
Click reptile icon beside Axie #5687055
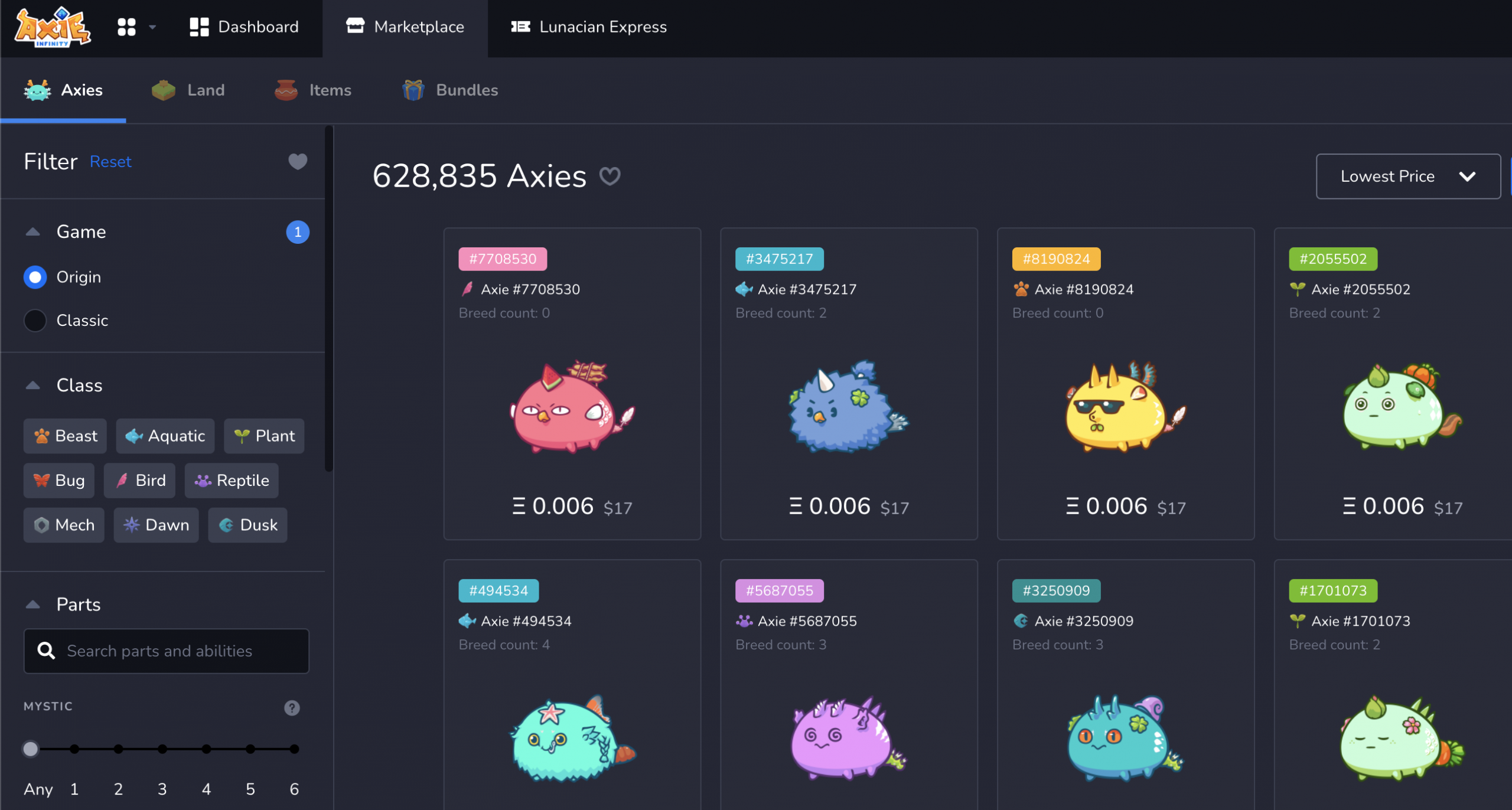(744, 621)
